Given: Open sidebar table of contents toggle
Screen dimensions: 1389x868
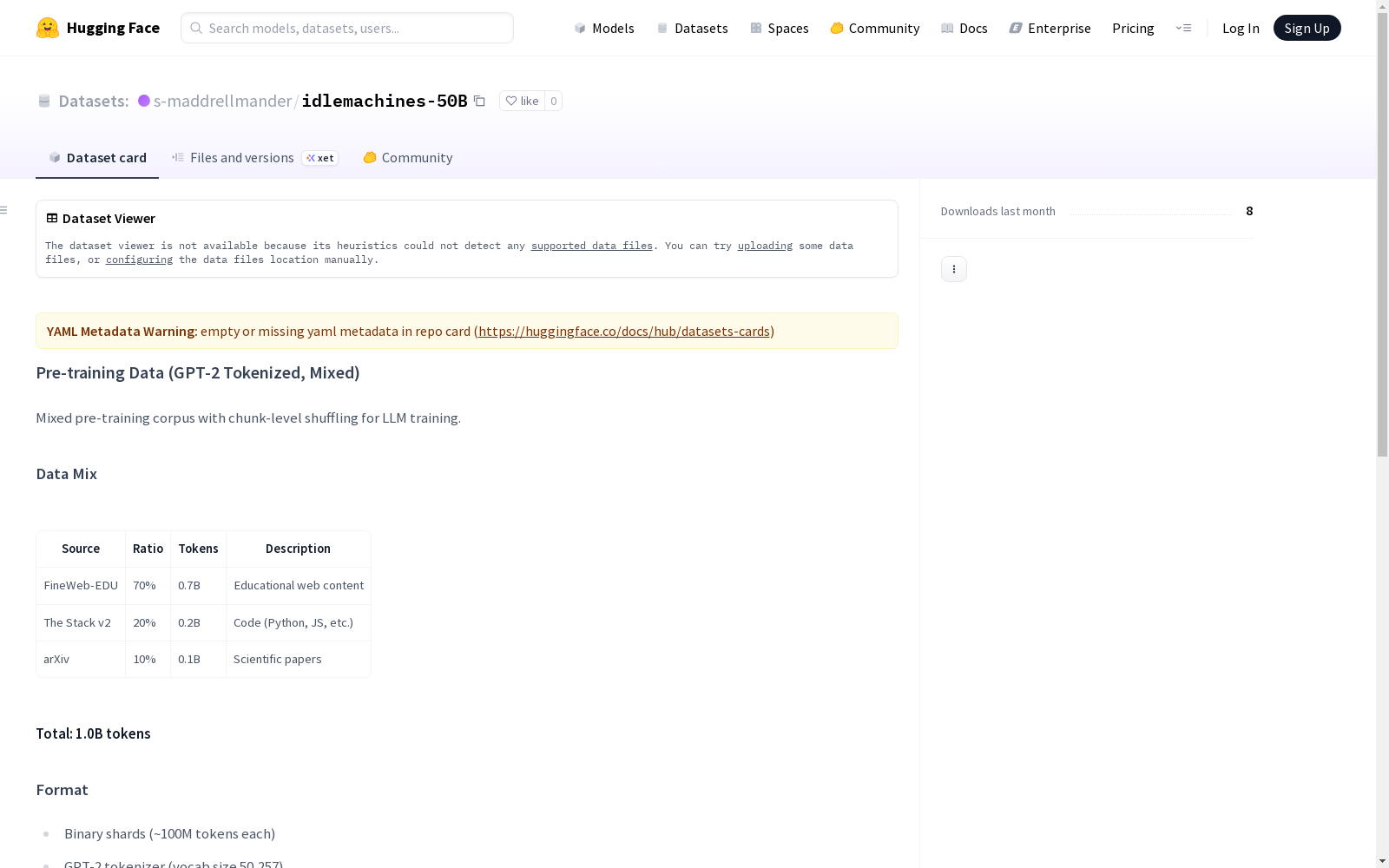Looking at the screenshot, I should pyautogui.click(x=4, y=210).
